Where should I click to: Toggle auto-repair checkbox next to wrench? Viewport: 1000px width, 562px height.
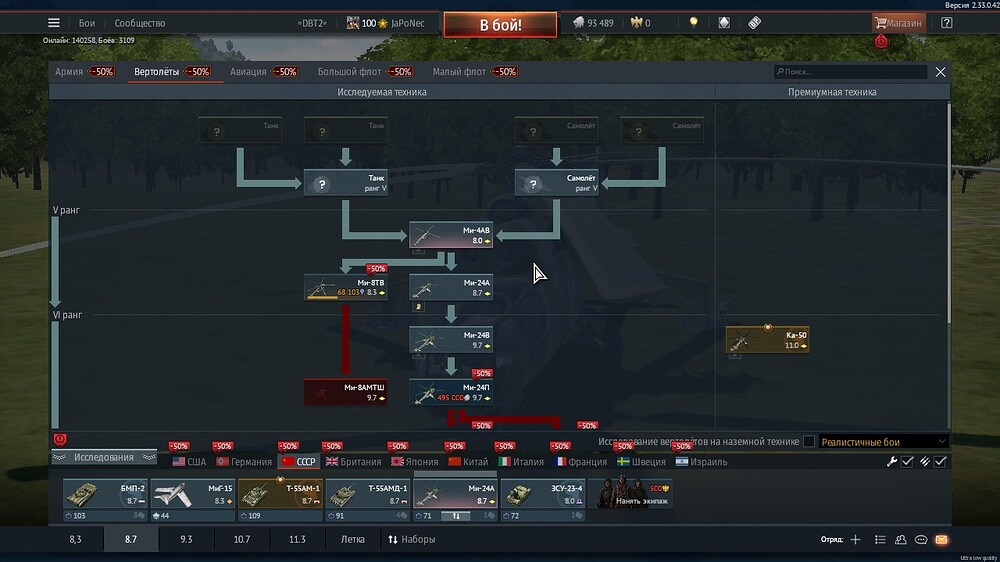pos(908,461)
